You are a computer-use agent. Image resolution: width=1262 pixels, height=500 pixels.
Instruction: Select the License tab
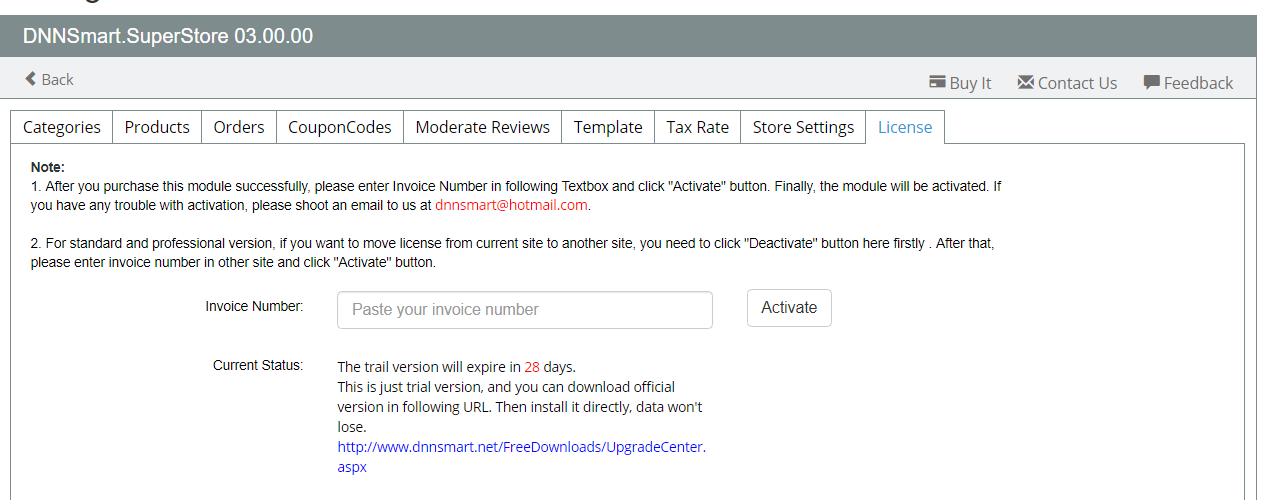[x=905, y=127]
